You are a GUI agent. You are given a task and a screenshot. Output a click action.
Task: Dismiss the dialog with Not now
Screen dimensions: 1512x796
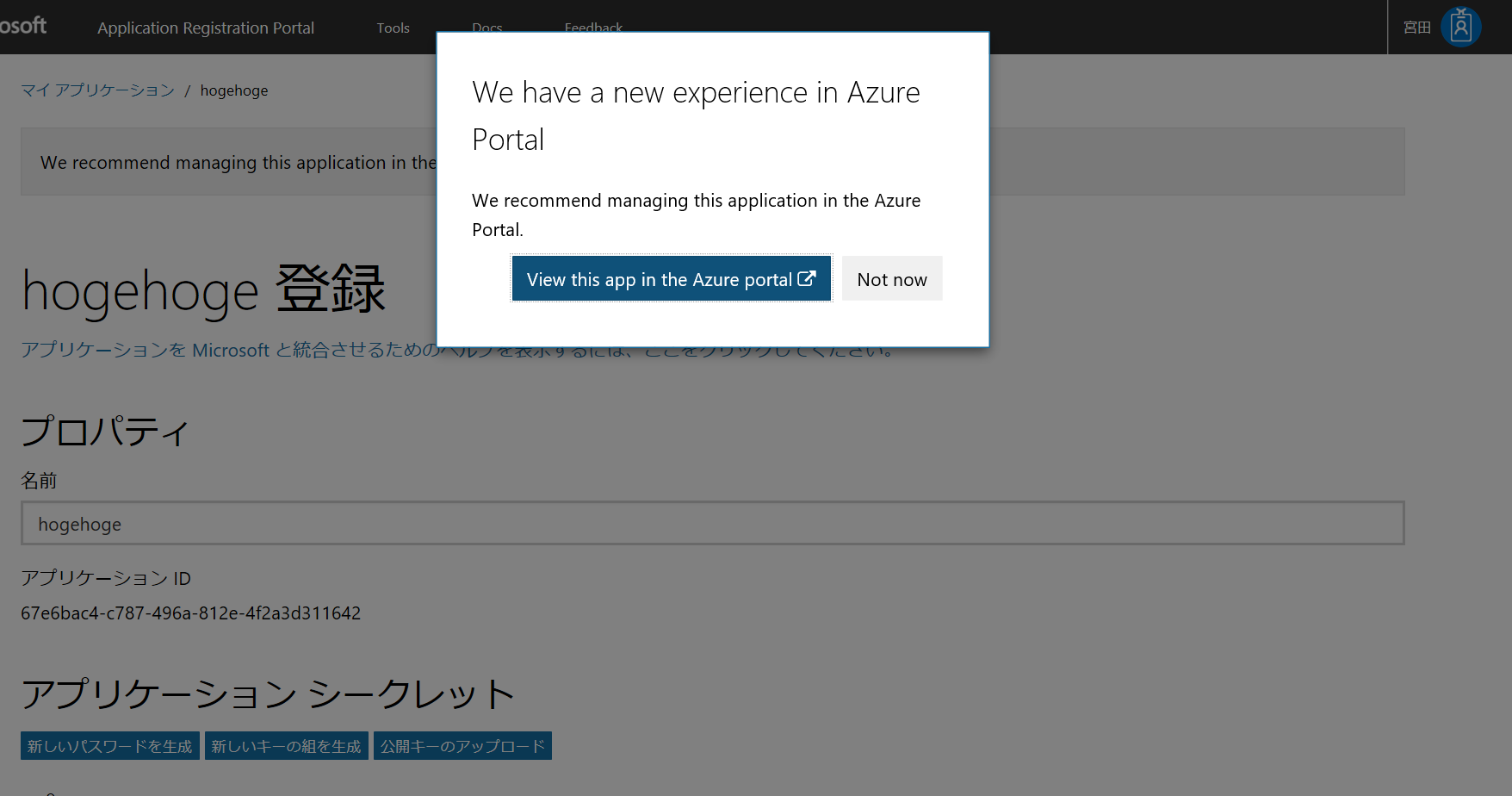pyautogui.click(x=892, y=278)
